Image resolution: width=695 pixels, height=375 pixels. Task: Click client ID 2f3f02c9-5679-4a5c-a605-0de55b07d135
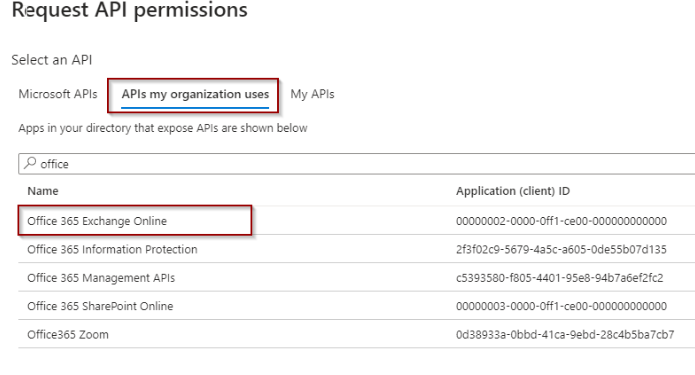click(x=561, y=249)
